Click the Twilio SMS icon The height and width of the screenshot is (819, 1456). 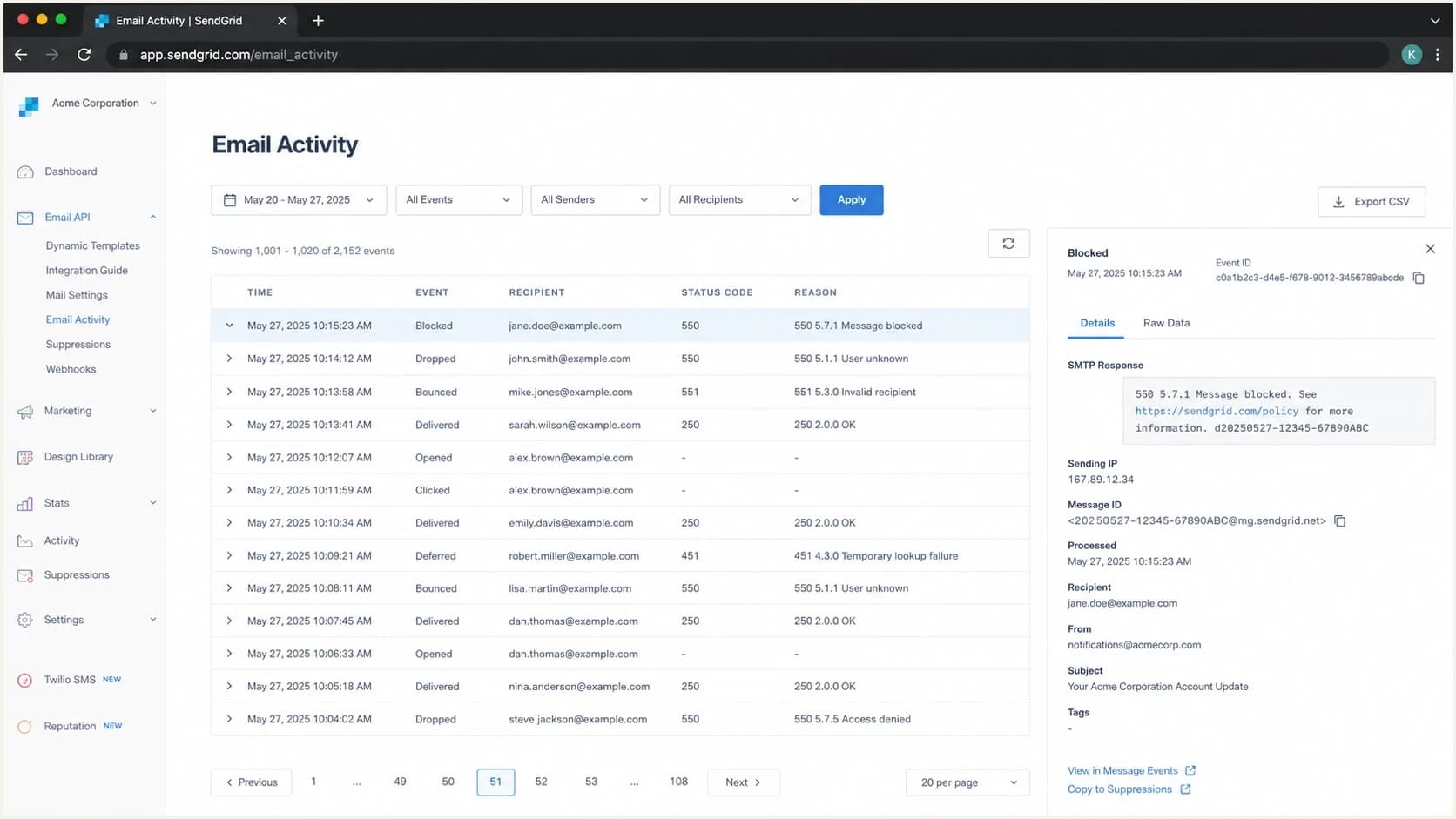click(x=25, y=681)
